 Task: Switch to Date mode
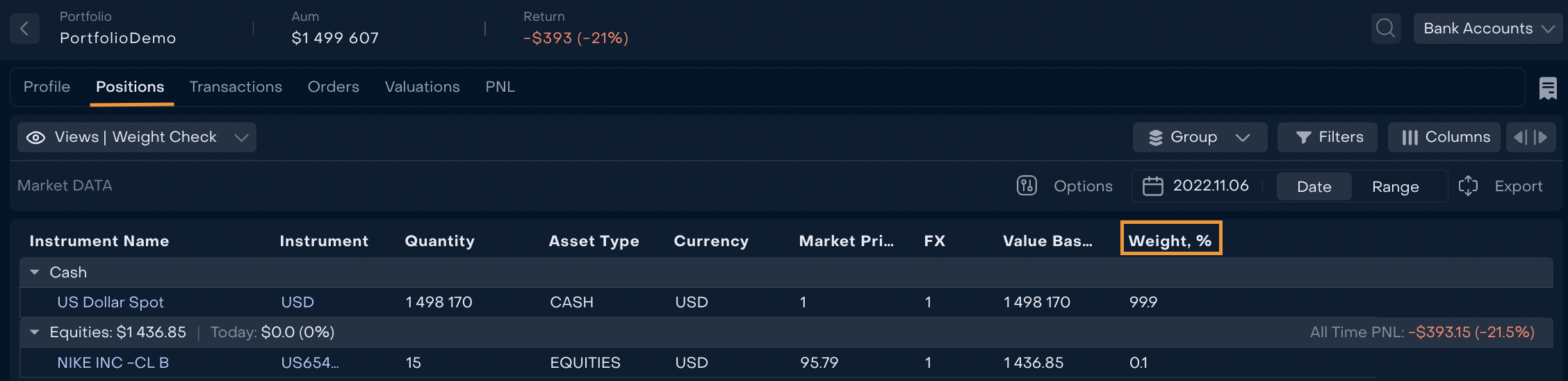pos(1314,186)
